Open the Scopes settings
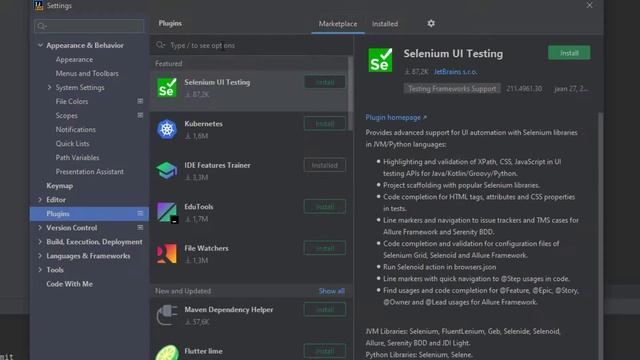 coord(66,116)
